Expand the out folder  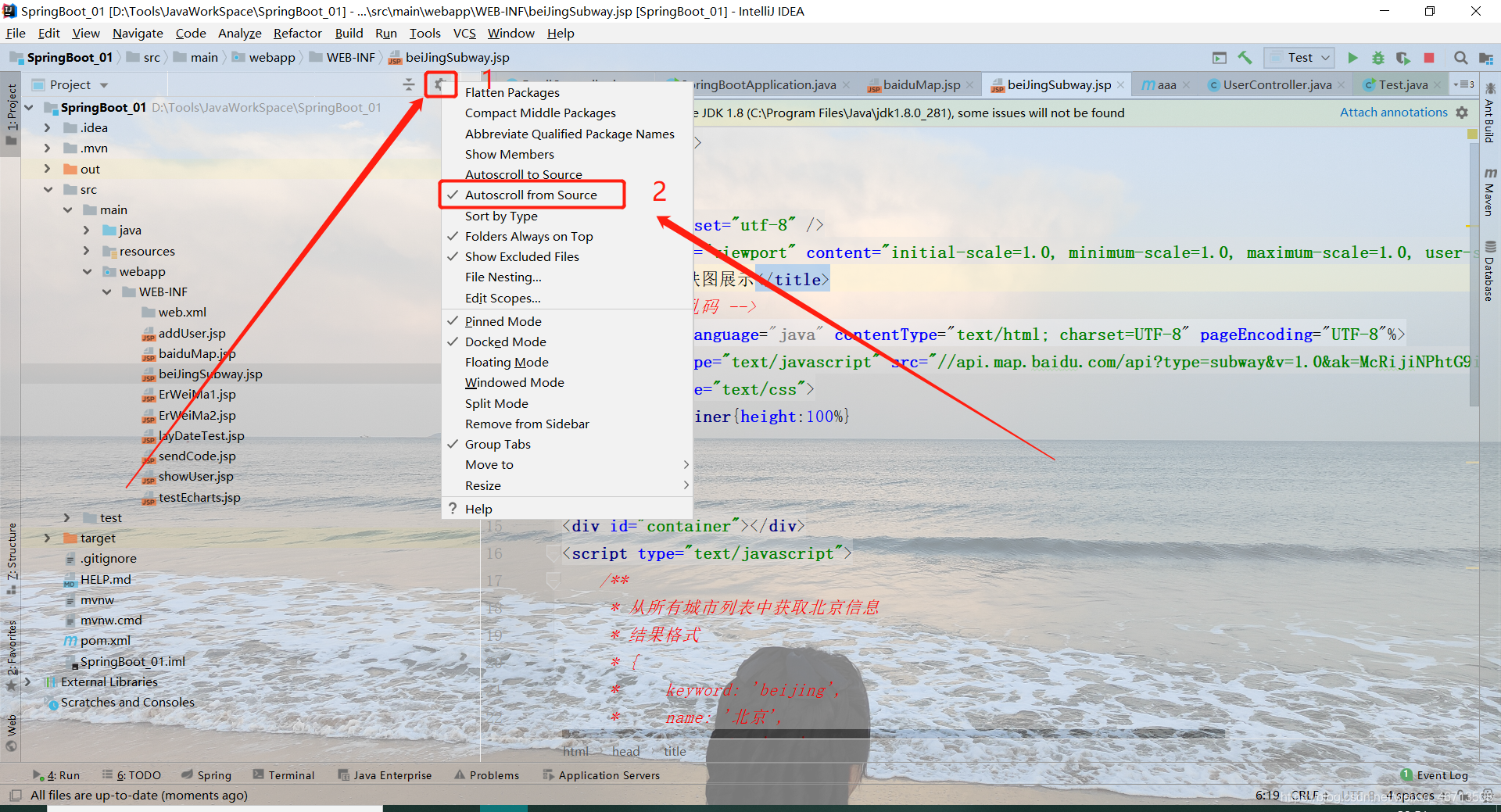(x=47, y=169)
